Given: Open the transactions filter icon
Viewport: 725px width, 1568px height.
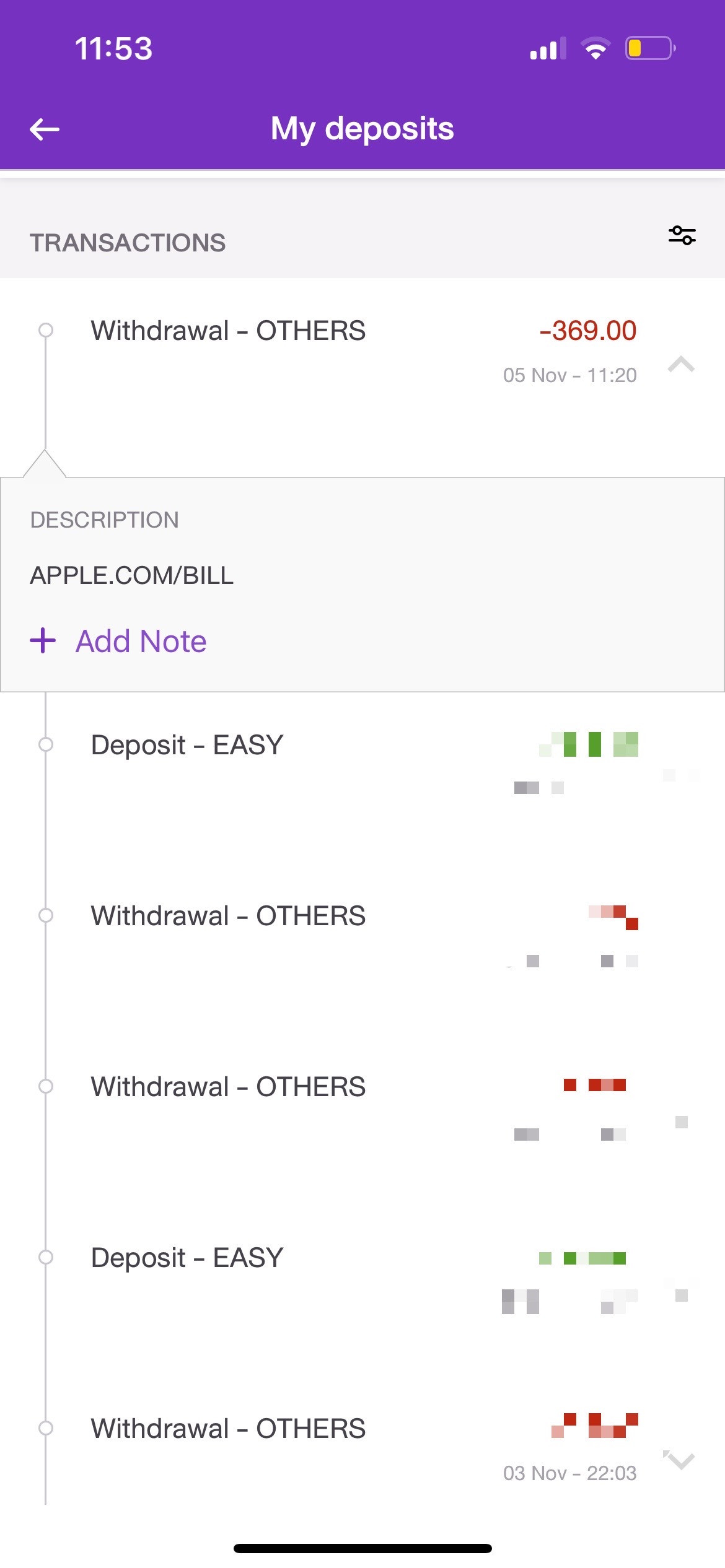Looking at the screenshot, I should (682, 236).
